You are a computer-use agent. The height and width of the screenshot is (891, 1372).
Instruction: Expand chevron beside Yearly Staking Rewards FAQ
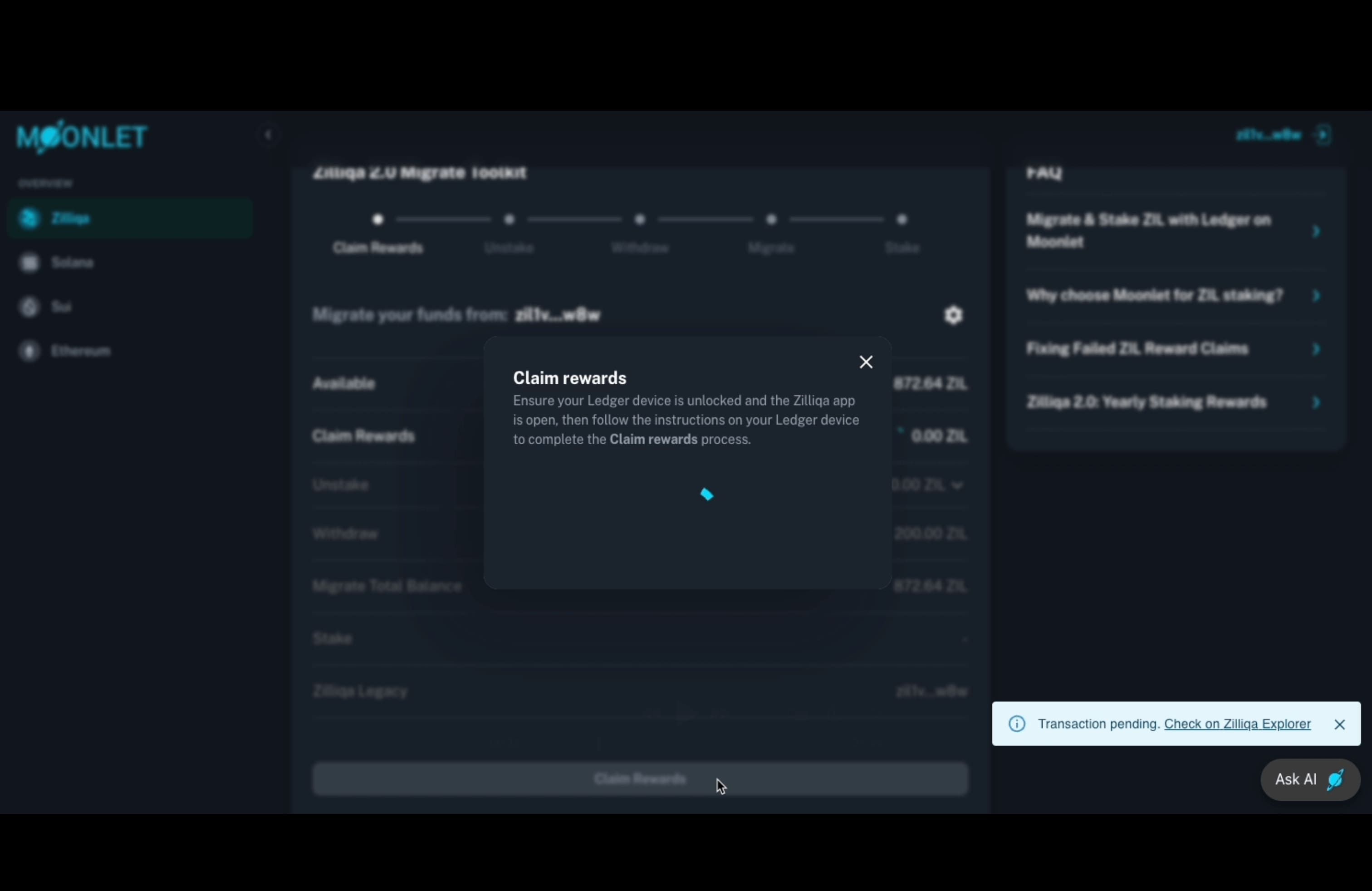pos(1316,402)
